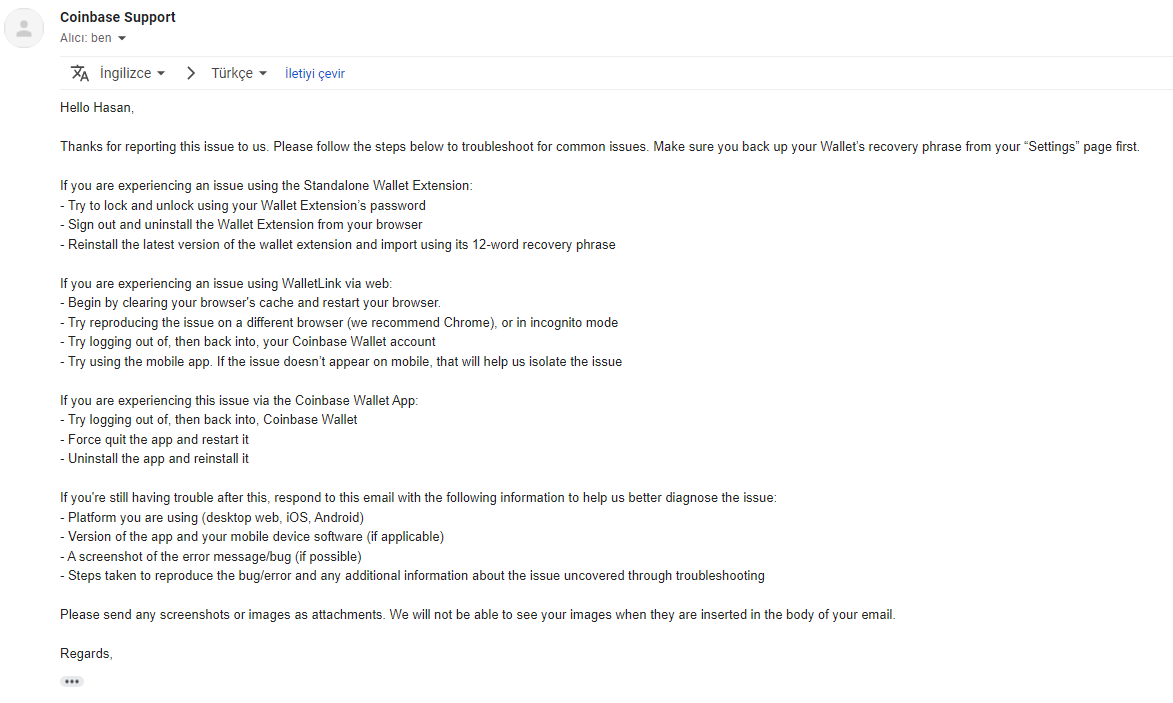Screen dimensions: 1173x703
Task: Click the WalletLink via web heading line
Action: click(226, 283)
